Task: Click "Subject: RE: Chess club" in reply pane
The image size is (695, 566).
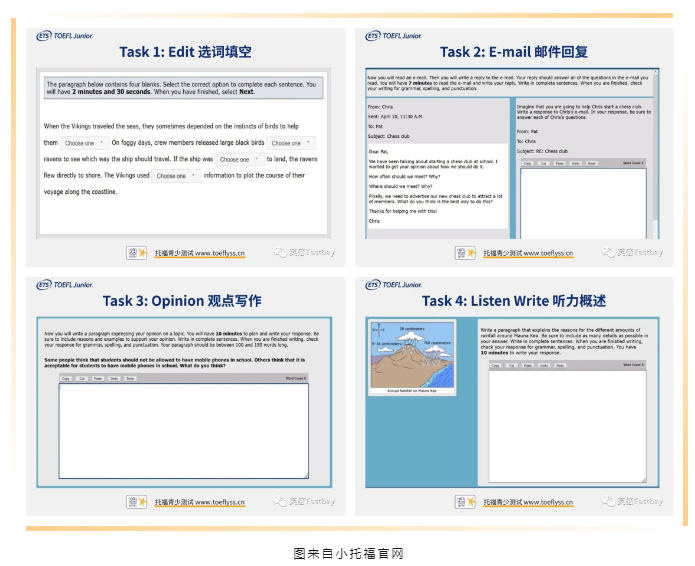Action: click(542, 151)
